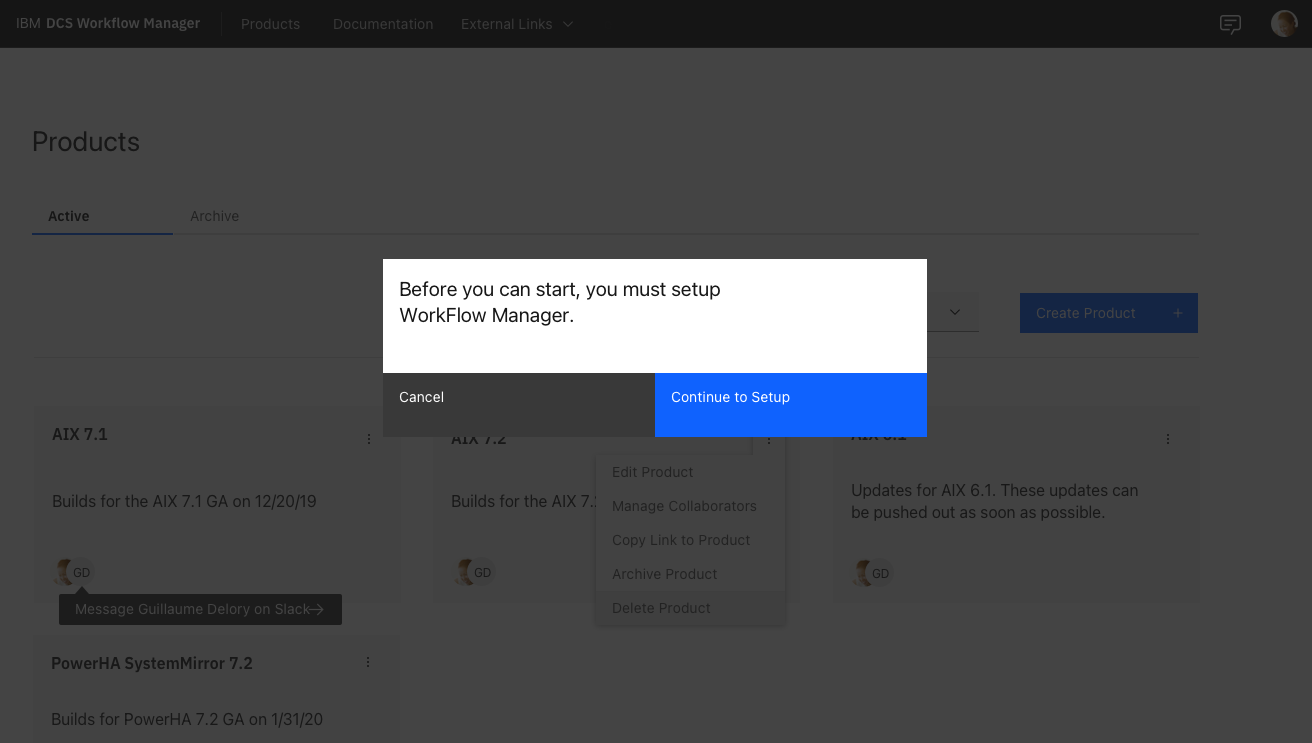
Task: Click Message Guillaume Delory on Slack tooltip
Action: click(x=200, y=609)
